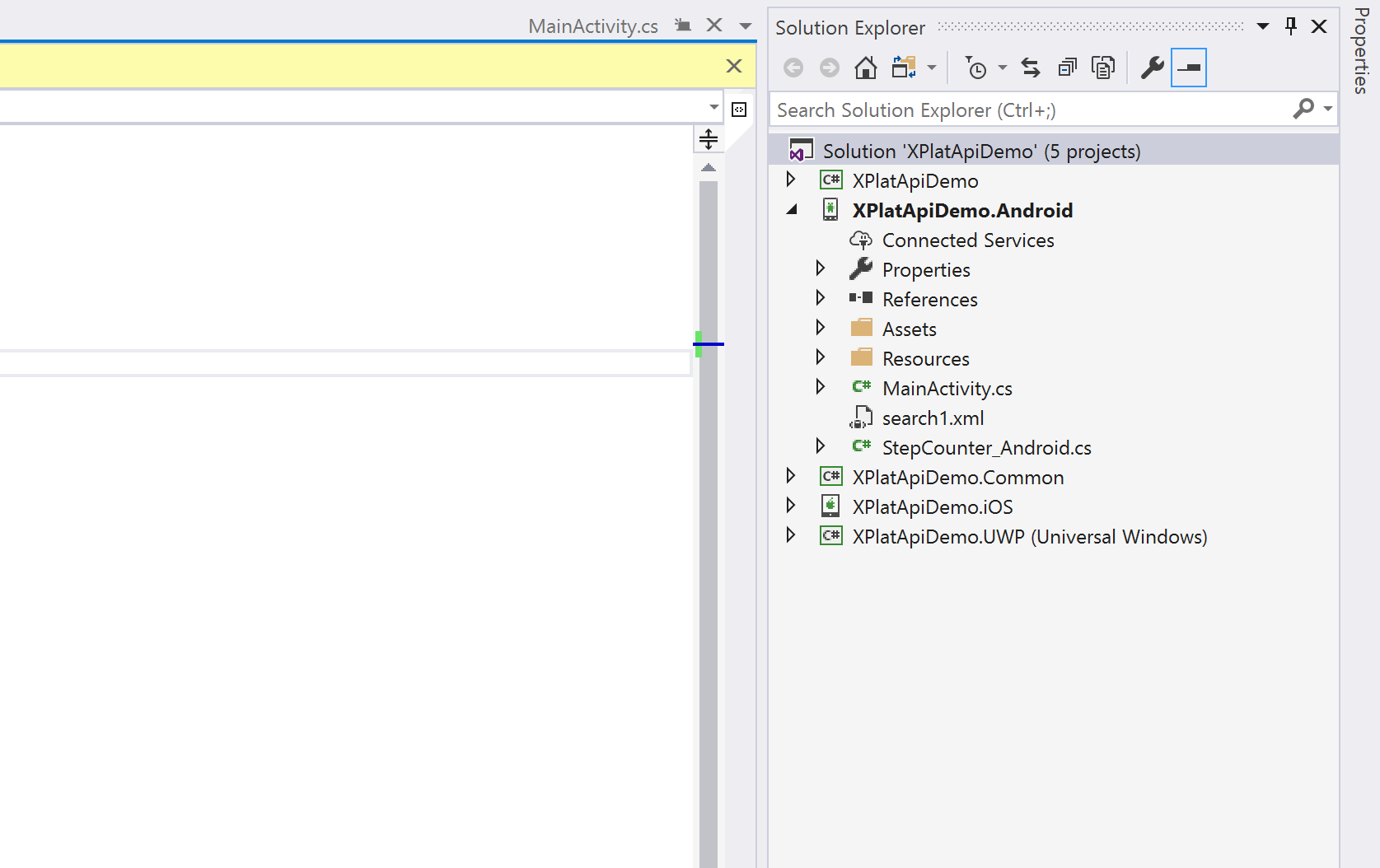Click the Switch Views icon

pos(904,68)
